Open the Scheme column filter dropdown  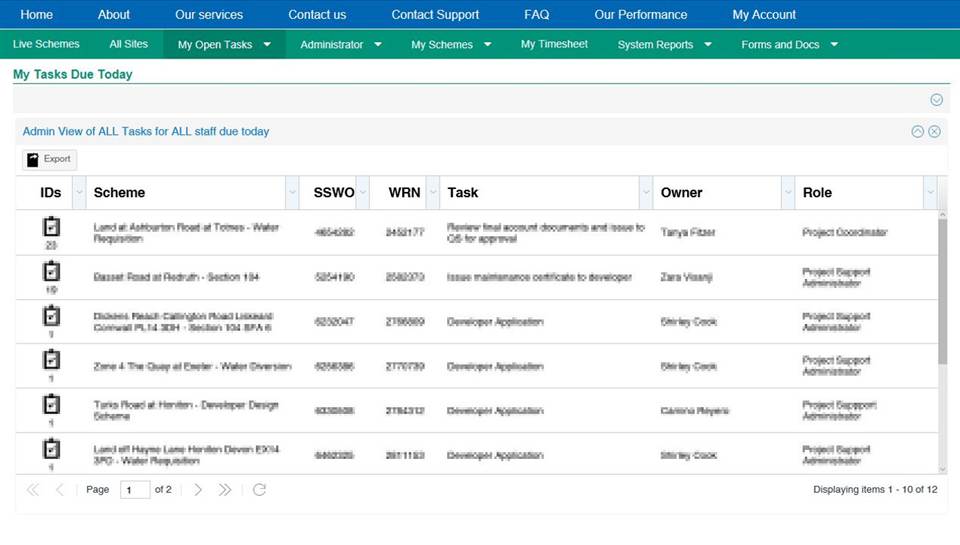[292, 193]
